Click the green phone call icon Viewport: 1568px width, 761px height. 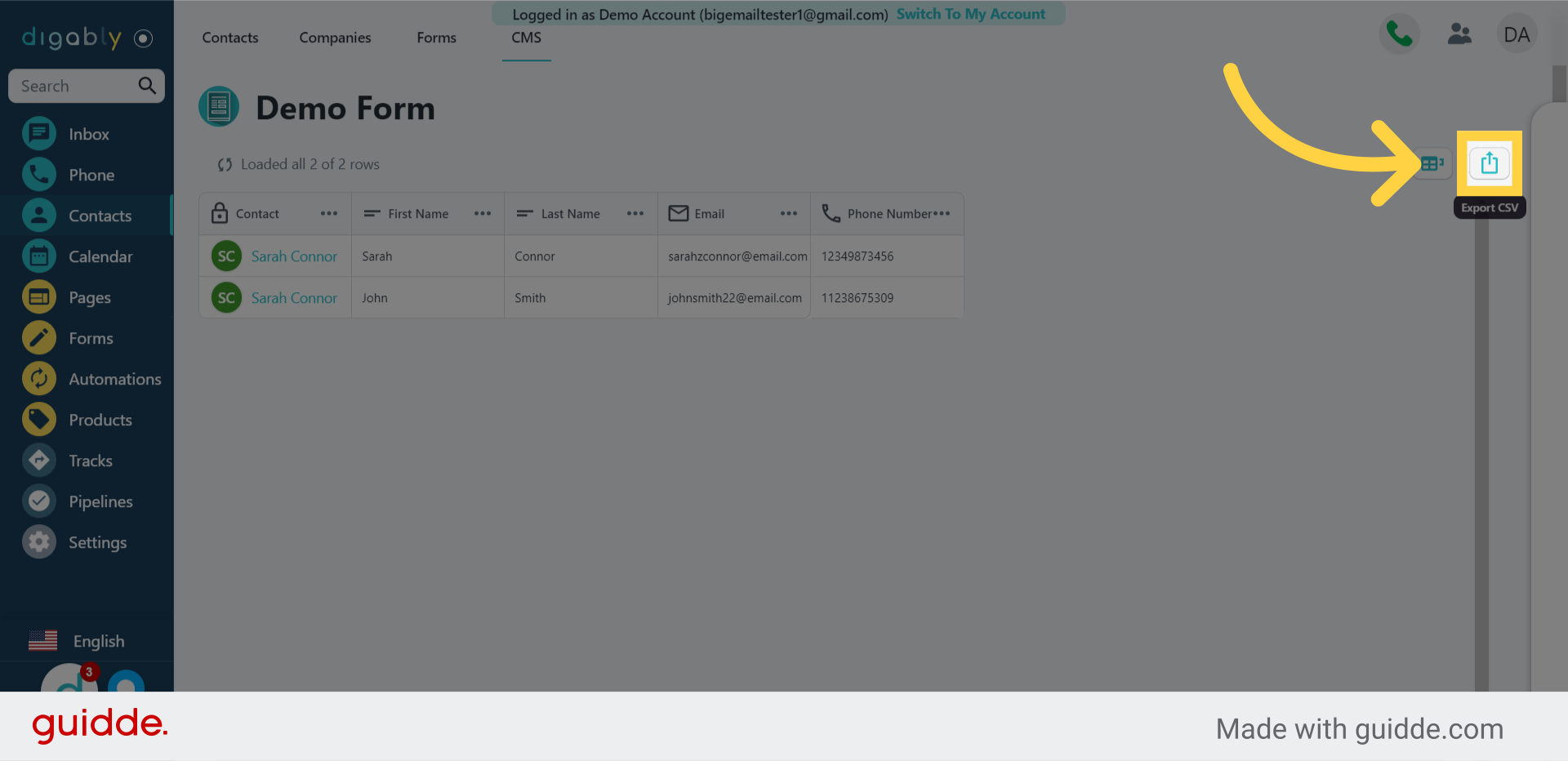(1399, 34)
